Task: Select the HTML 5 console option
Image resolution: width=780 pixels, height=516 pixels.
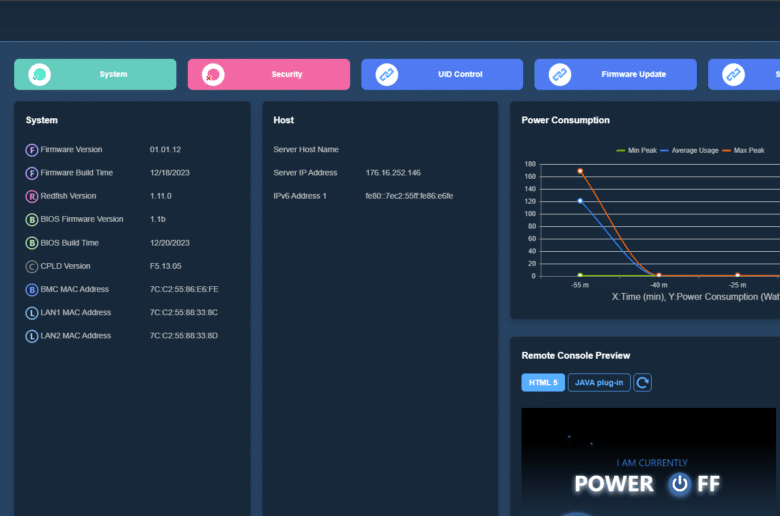Action: 543,383
